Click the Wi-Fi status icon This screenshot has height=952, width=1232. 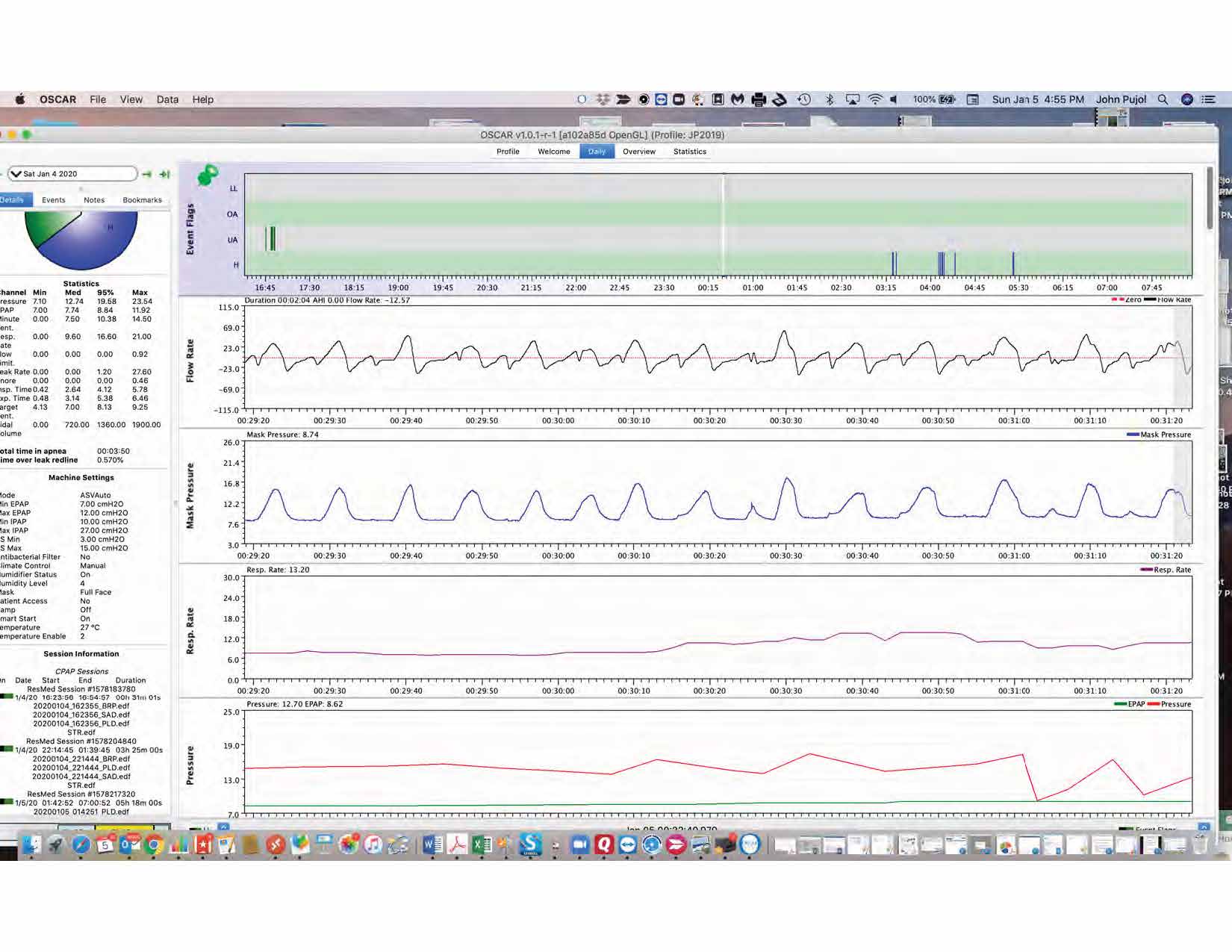coord(875,99)
